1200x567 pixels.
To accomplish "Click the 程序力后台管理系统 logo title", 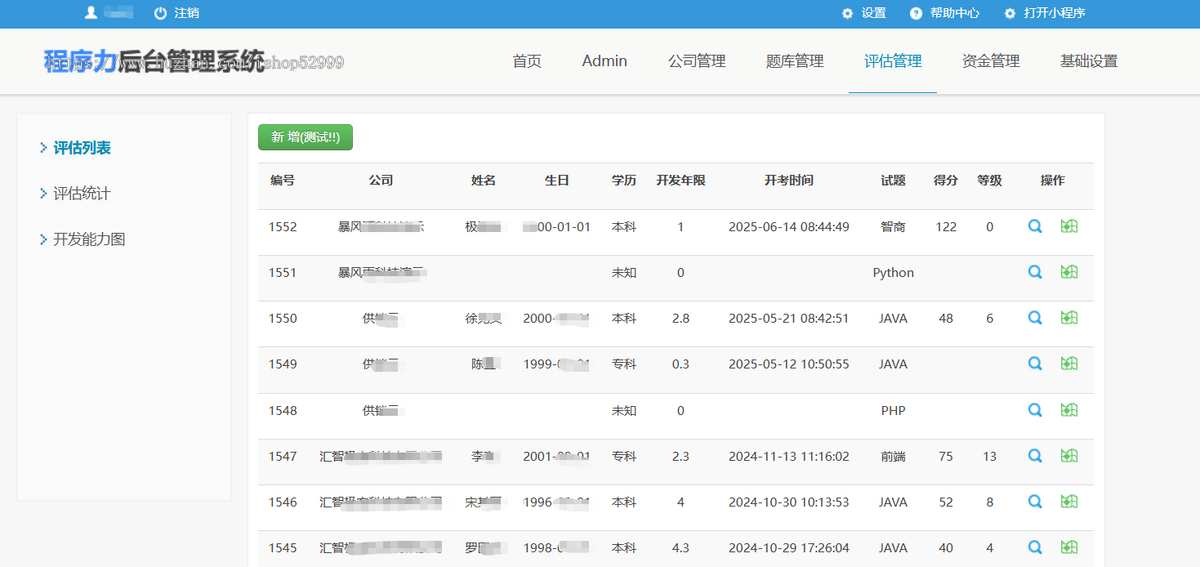I will (x=154, y=61).
